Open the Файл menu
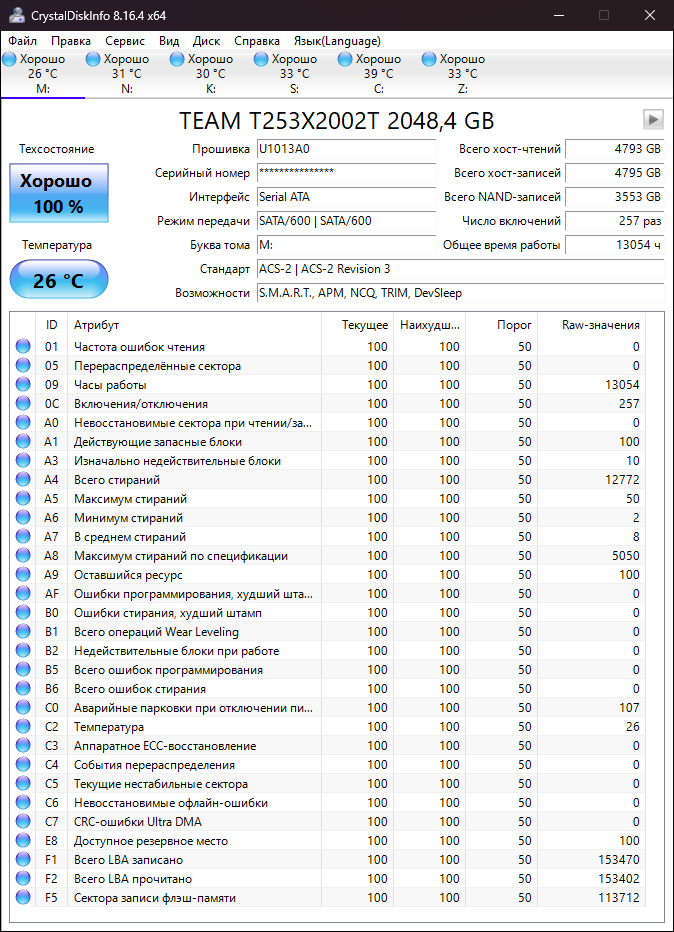The height and width of the screenshot is (932, 674). click(x=23, y=41)
